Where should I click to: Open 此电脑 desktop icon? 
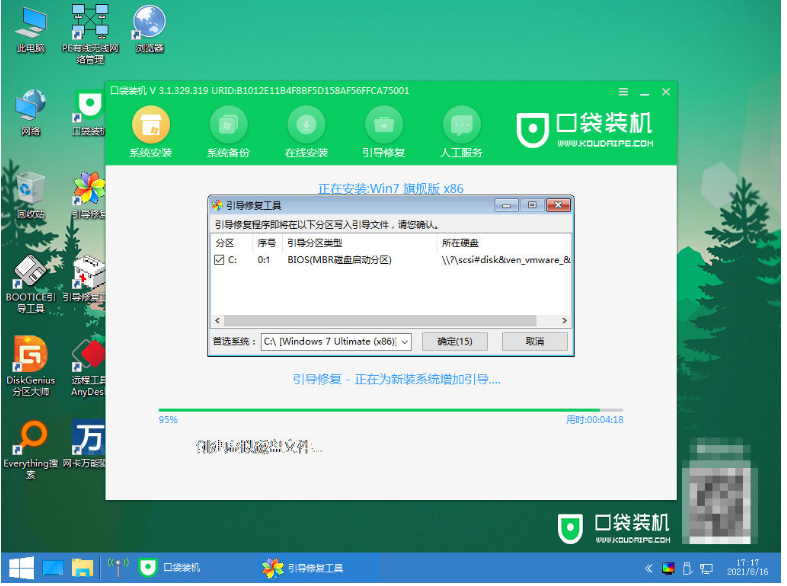tap(31, 31)
